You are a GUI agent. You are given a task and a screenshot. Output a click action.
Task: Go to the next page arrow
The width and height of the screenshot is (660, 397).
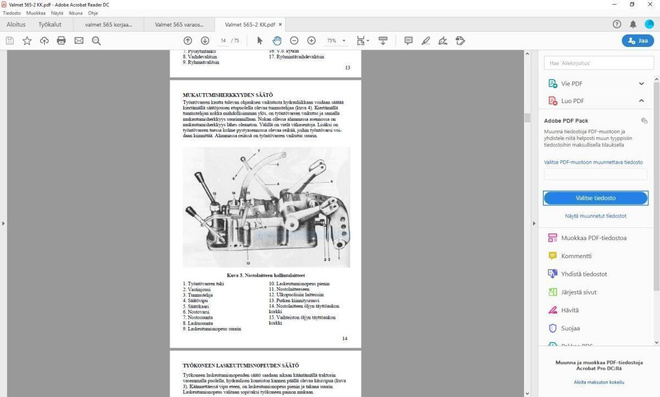205,41
